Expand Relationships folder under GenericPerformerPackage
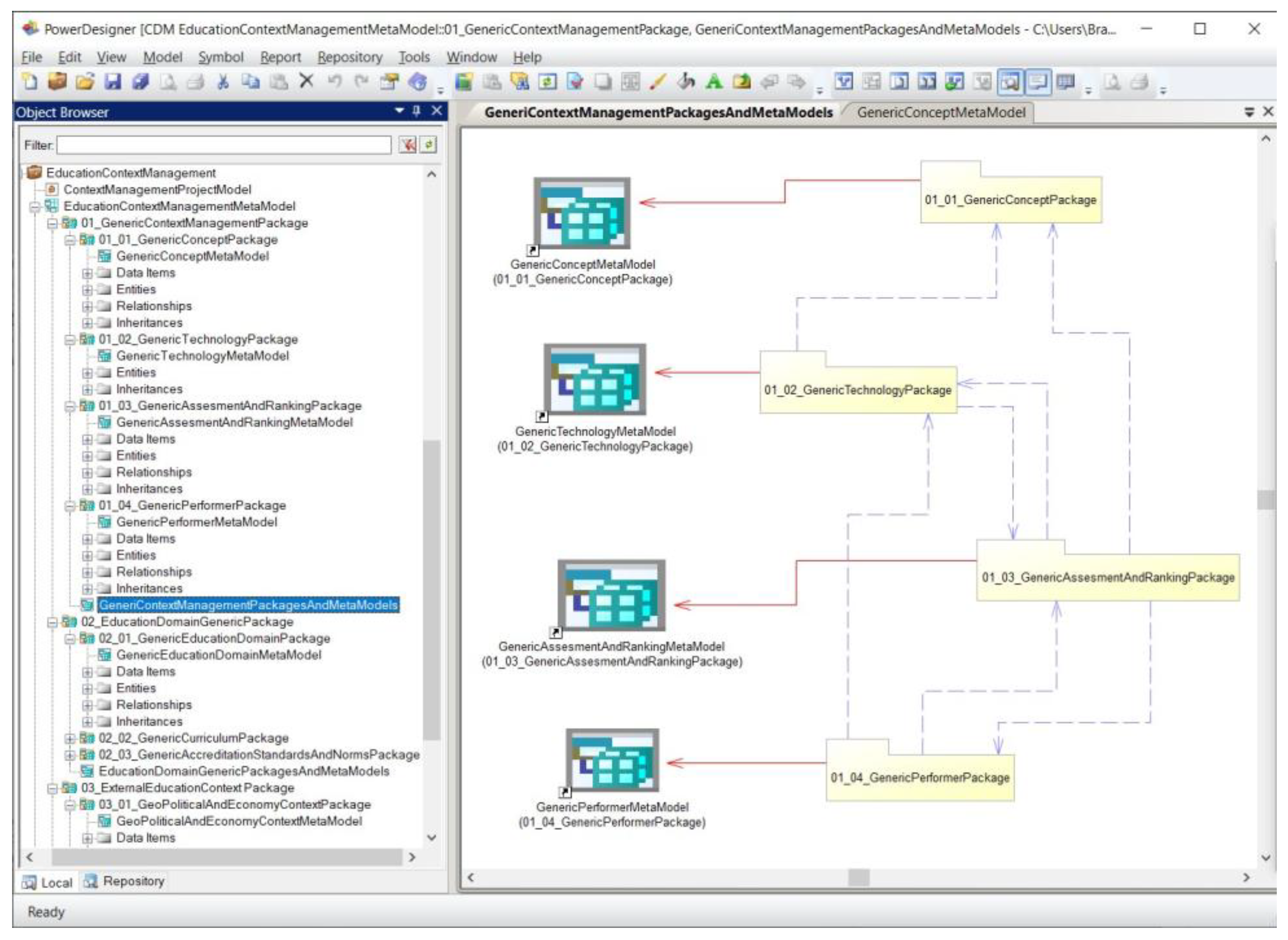Image resolution: width=1288 pixels, height=940 pixels. point(87,572)
